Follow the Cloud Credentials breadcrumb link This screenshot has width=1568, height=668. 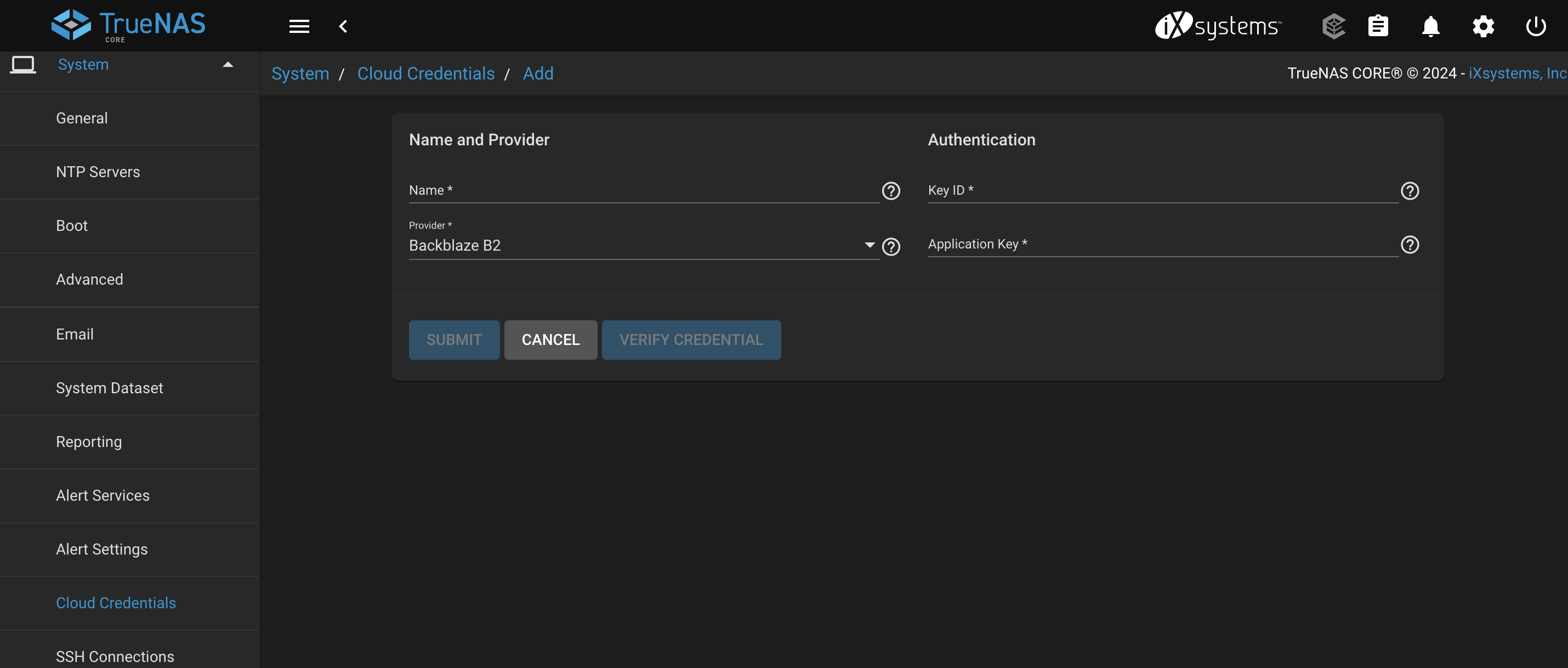[425, 73]
